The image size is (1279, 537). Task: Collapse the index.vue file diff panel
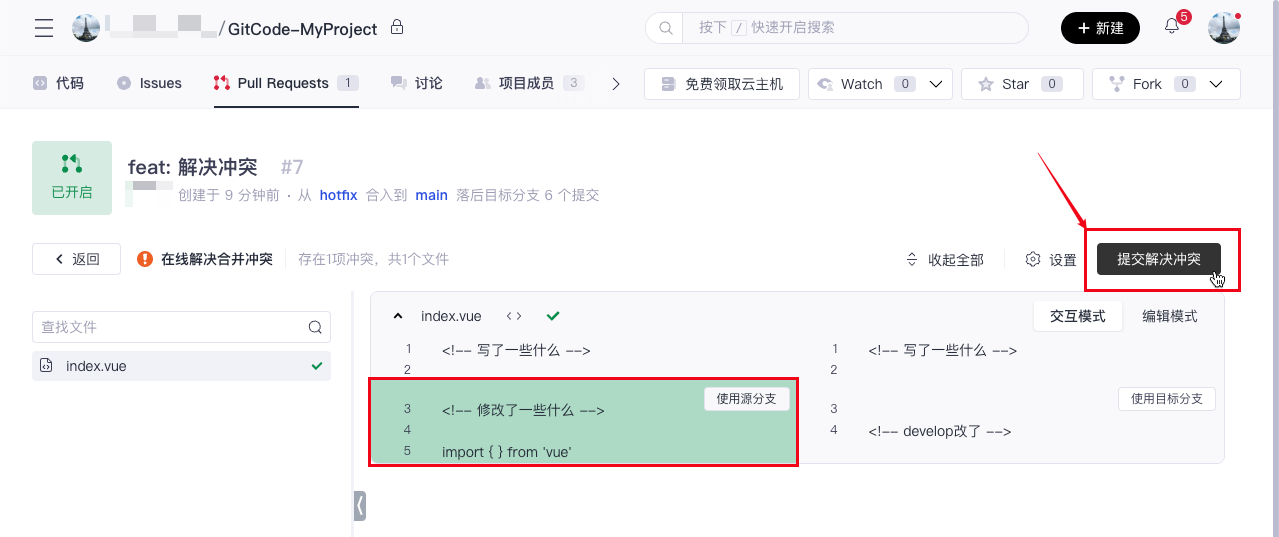[398, 316]
